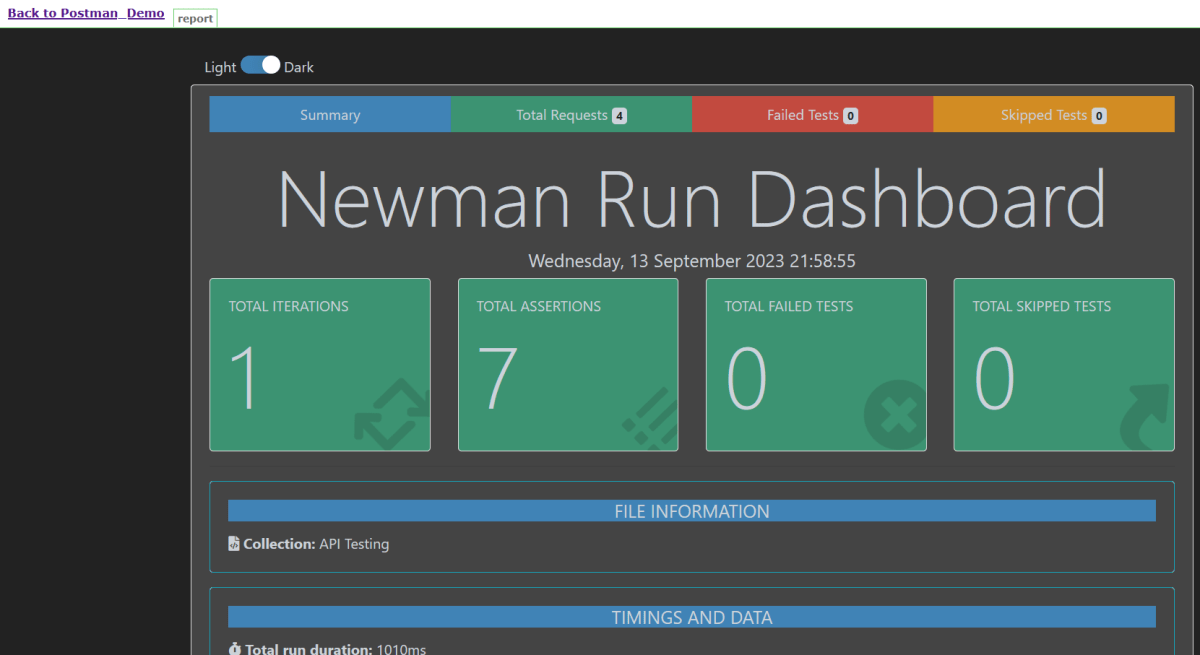Click the Light label next to the switch

point(220,67)
